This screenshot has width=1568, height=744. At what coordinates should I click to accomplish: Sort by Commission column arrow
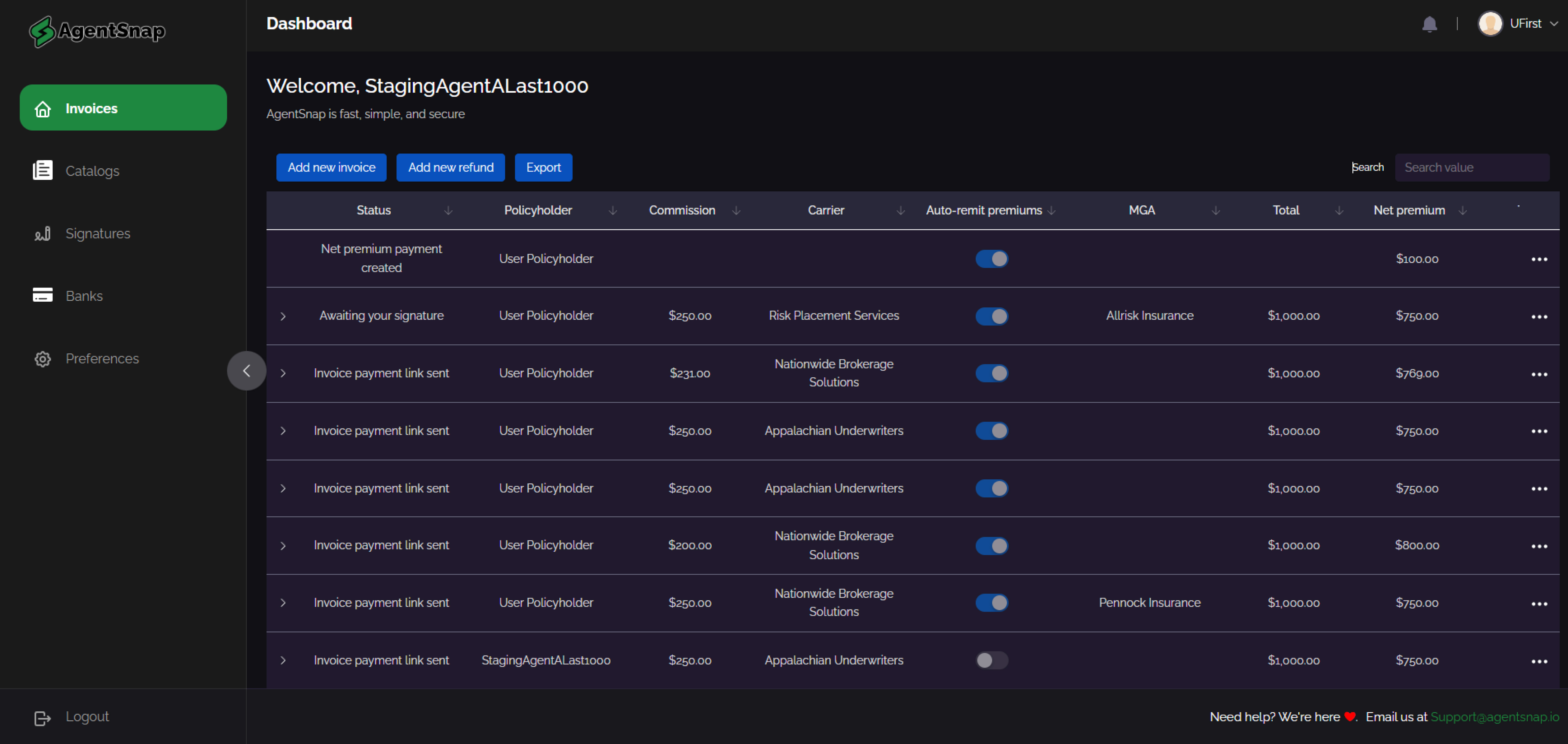coord(737,211)
